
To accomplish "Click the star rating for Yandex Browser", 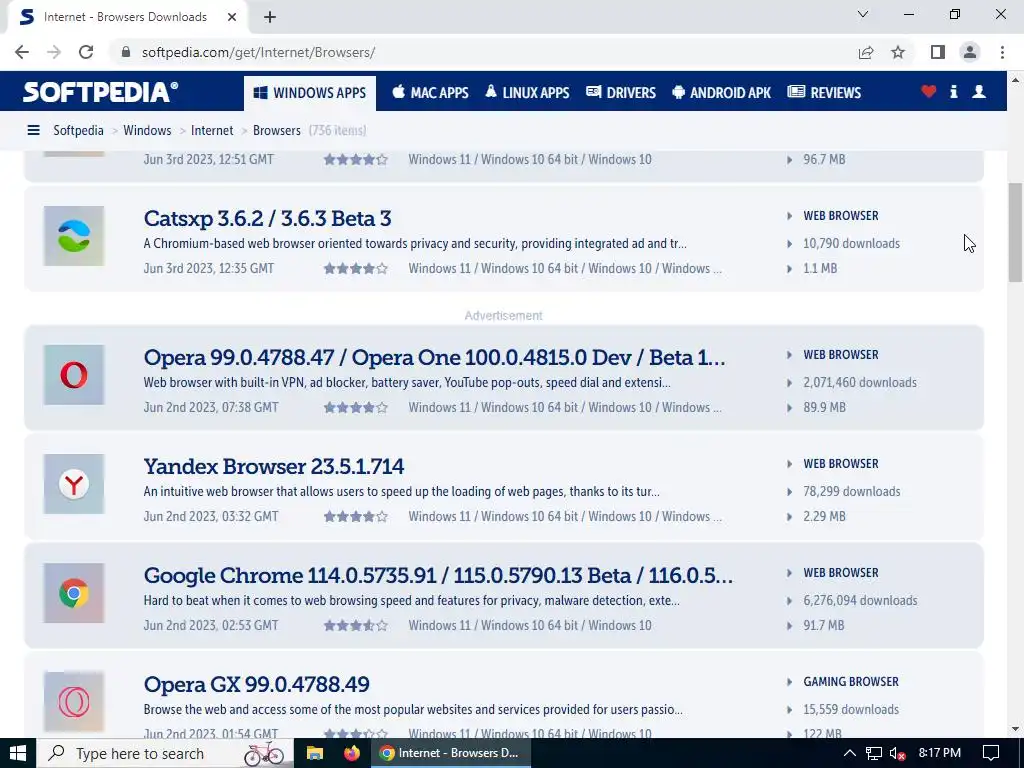I will (x=356, y=517).
